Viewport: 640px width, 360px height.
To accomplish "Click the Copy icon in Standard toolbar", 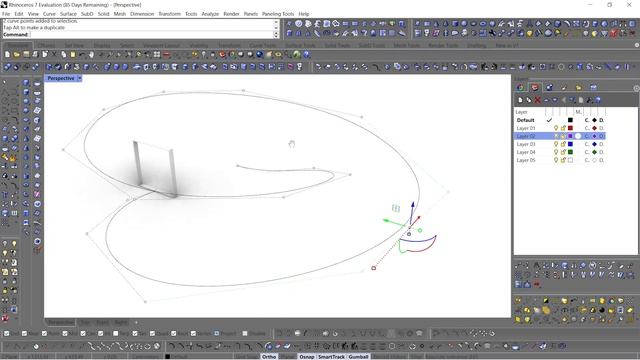I will (63, 54).
